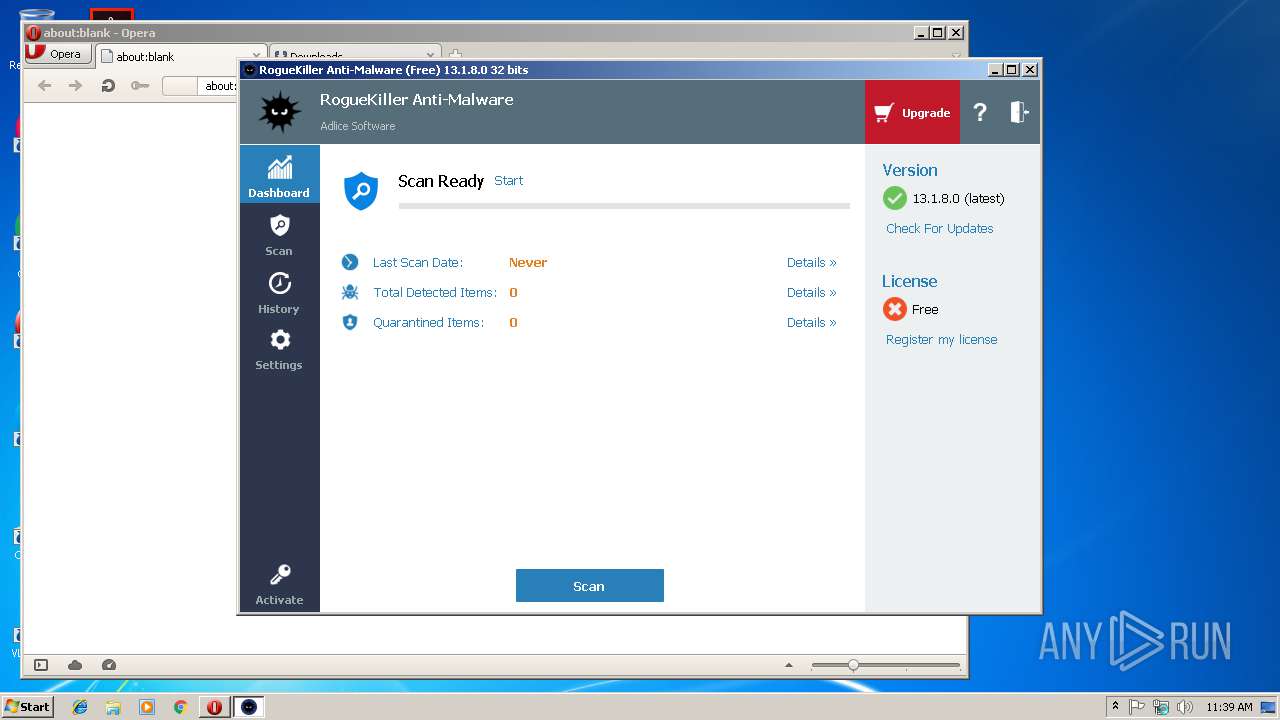Open the Opera menu button
Image resolution: width=1280 pixels, height=720 pixels.
click(58, 55)
